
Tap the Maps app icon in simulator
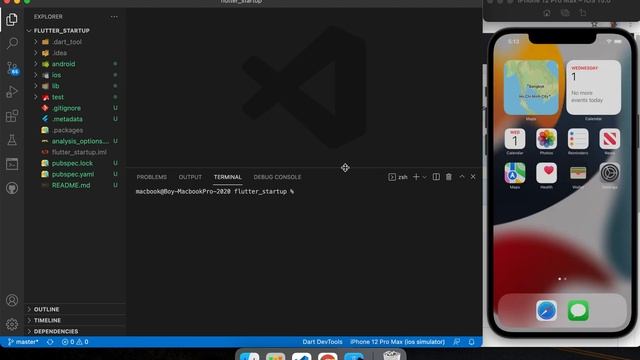point(515,173)
